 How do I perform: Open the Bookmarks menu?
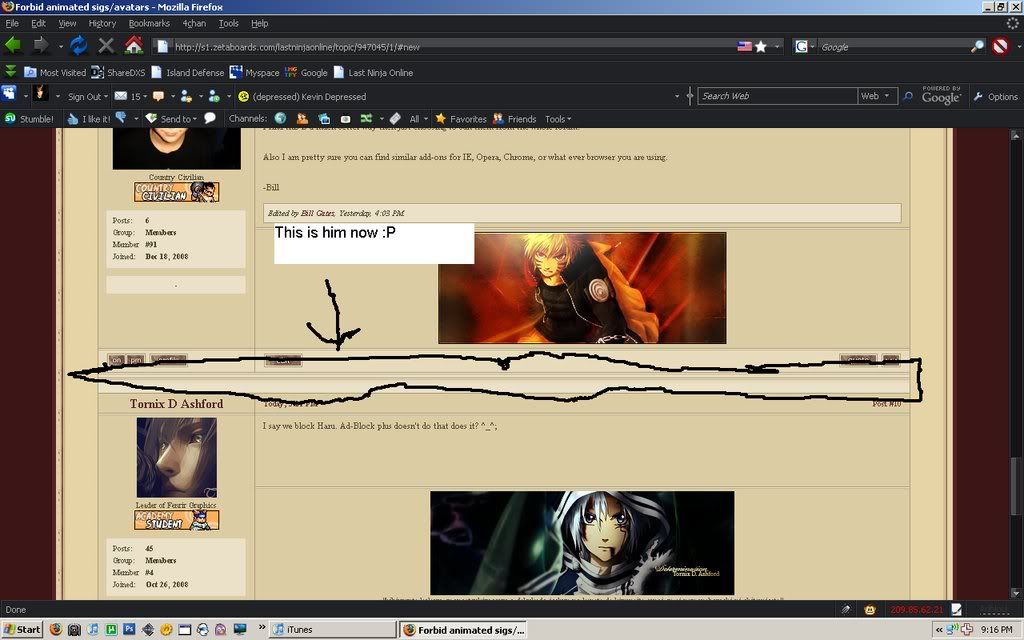point(149,23)
